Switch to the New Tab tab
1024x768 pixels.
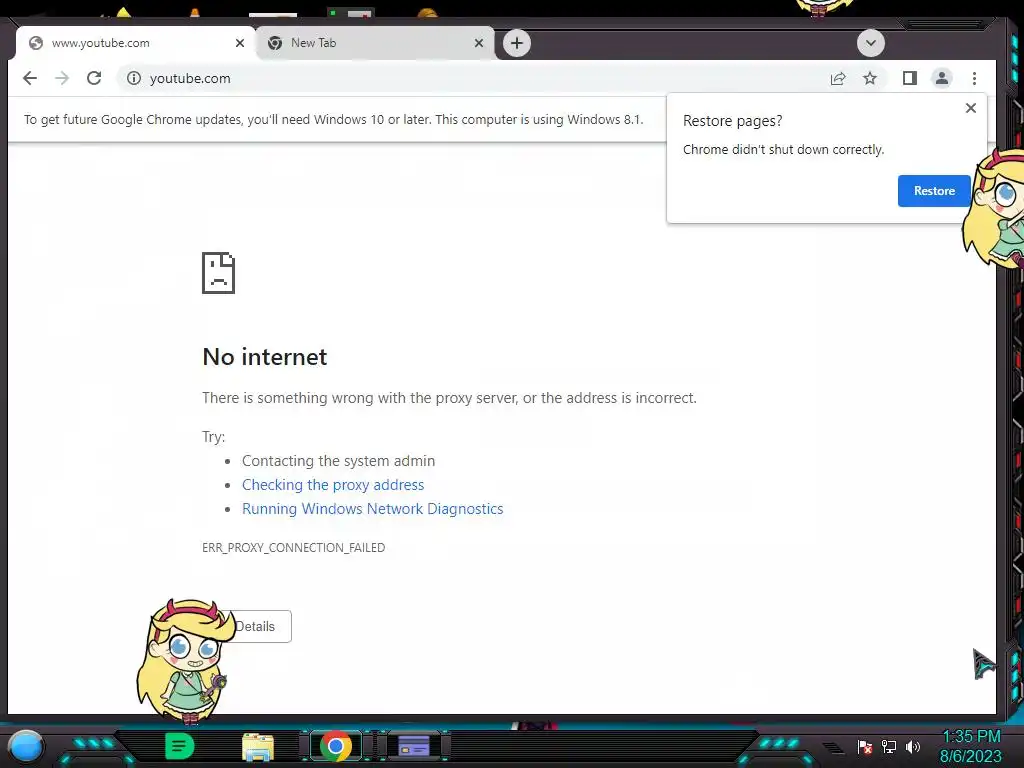click(376, 43)
